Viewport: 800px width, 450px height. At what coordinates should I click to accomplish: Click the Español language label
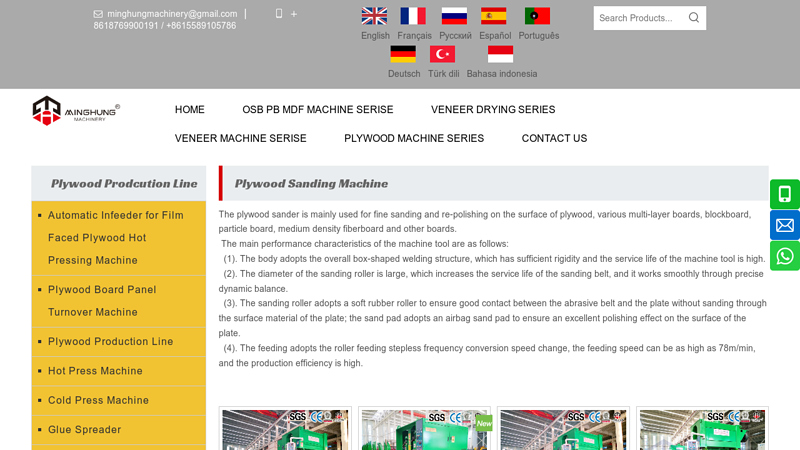click(x=495, y=36)
